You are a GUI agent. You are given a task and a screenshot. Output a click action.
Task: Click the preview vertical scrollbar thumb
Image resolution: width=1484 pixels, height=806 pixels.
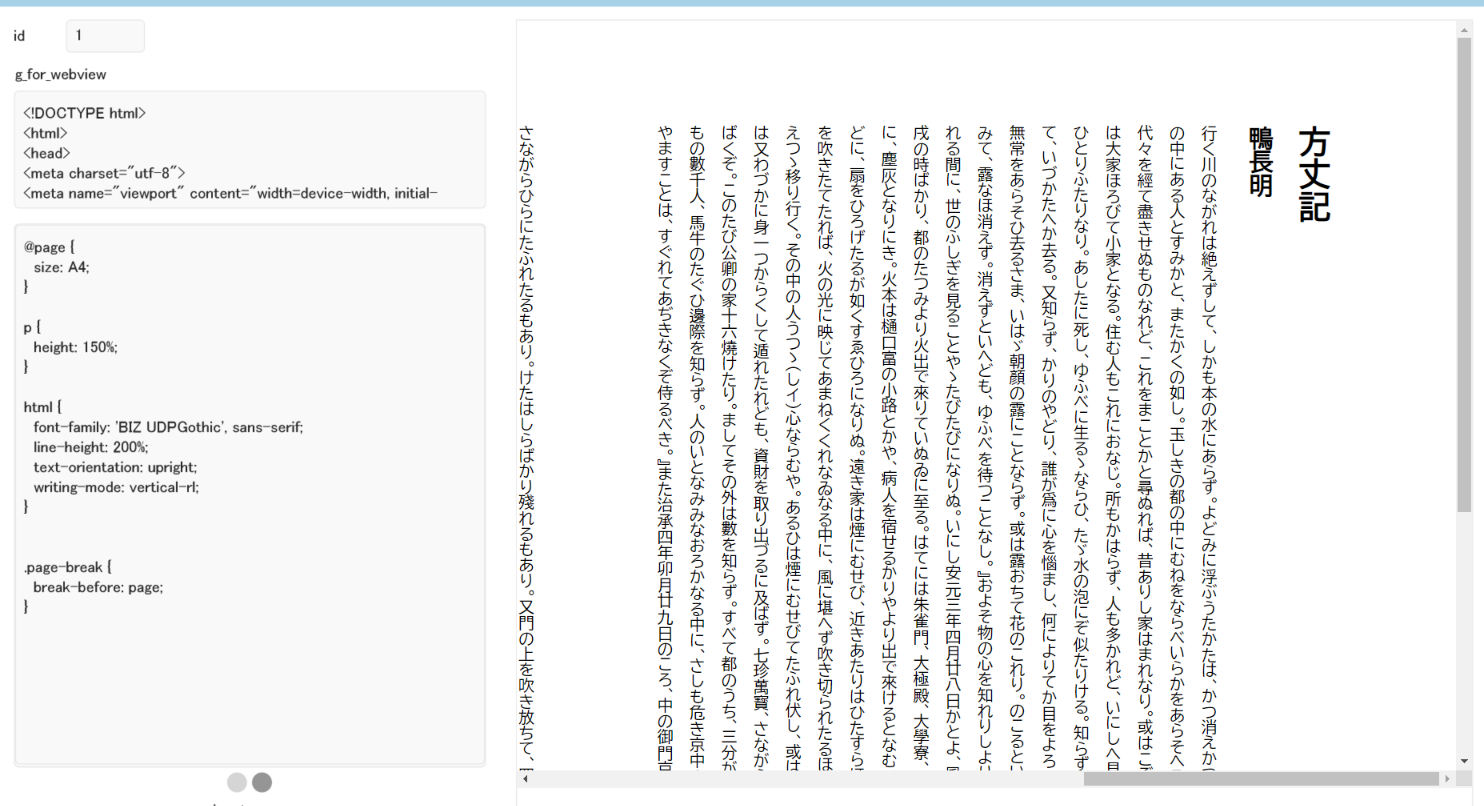tap(1465, 276)
